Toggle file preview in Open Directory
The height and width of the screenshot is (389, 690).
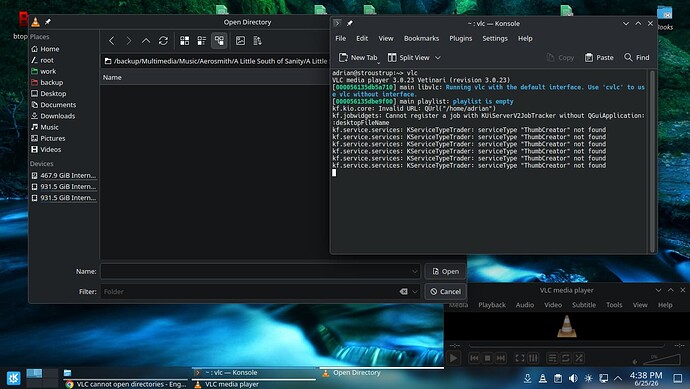pos(240,41)
